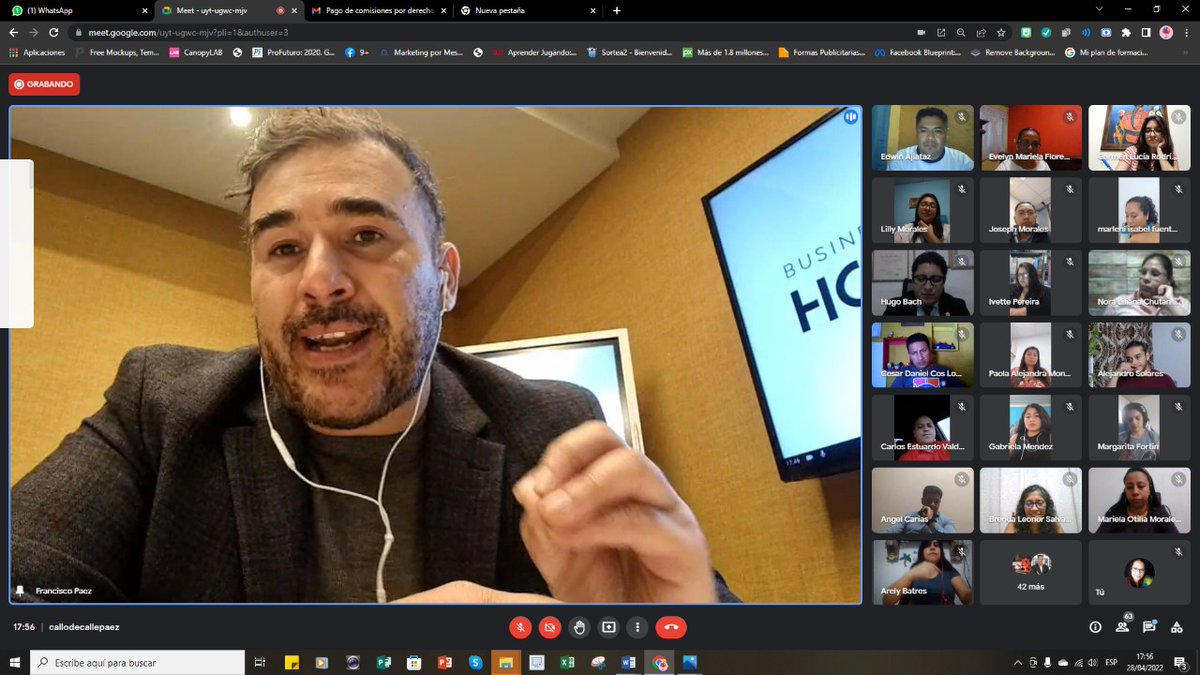This screenshot has width=1200, height=675.
Task: Open Skype from the taskbar
Action: [475, 662]
